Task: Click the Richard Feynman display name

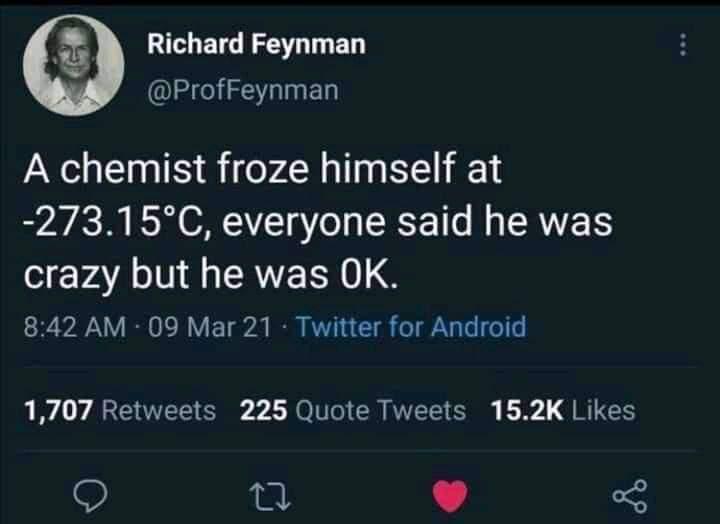Action: pyautogui.click(x=256, y=45)
